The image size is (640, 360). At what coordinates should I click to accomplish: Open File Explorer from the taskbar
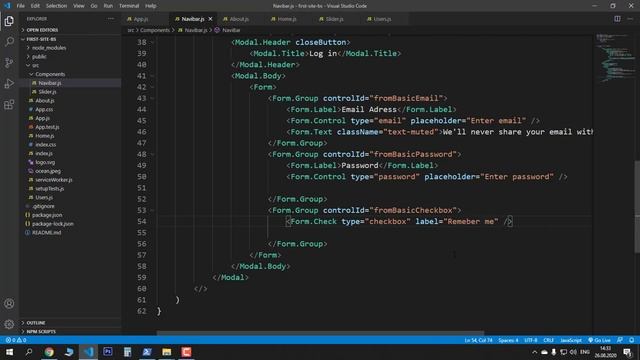[167, 352]
